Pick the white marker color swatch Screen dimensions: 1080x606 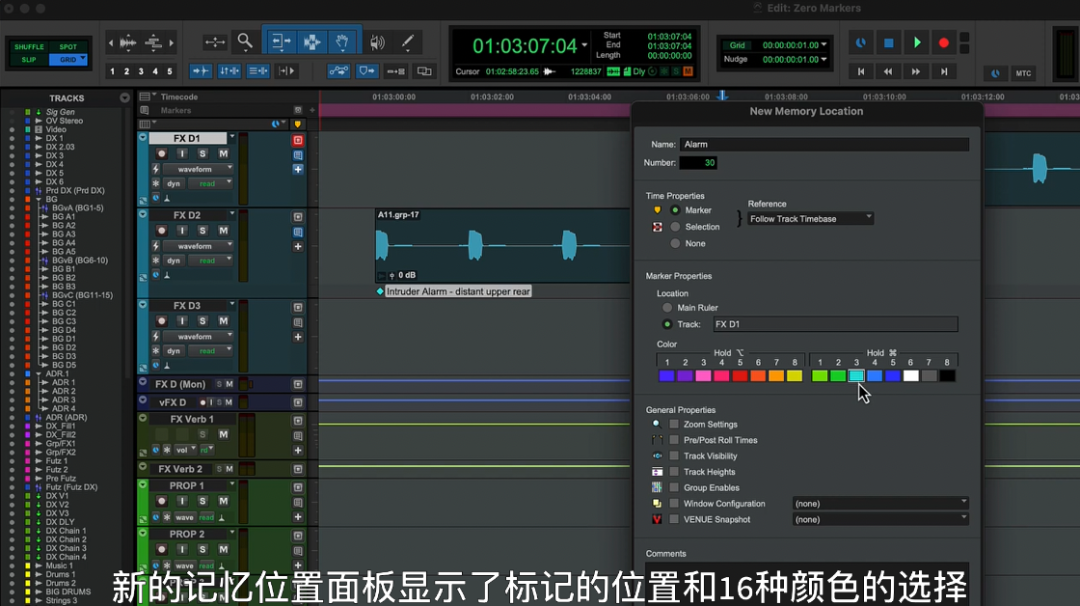pyautogui.click(x=910, y=376)
